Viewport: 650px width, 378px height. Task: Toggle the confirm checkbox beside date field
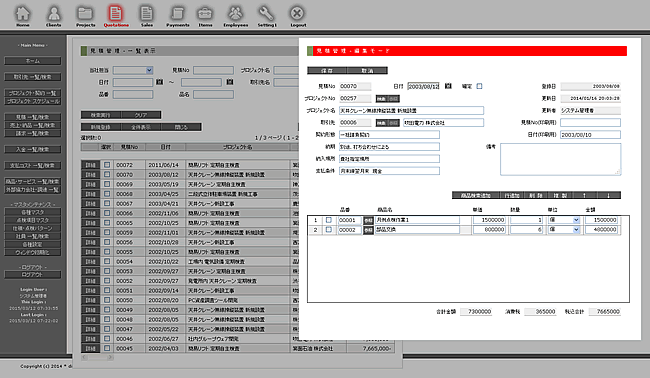(479, 86)
